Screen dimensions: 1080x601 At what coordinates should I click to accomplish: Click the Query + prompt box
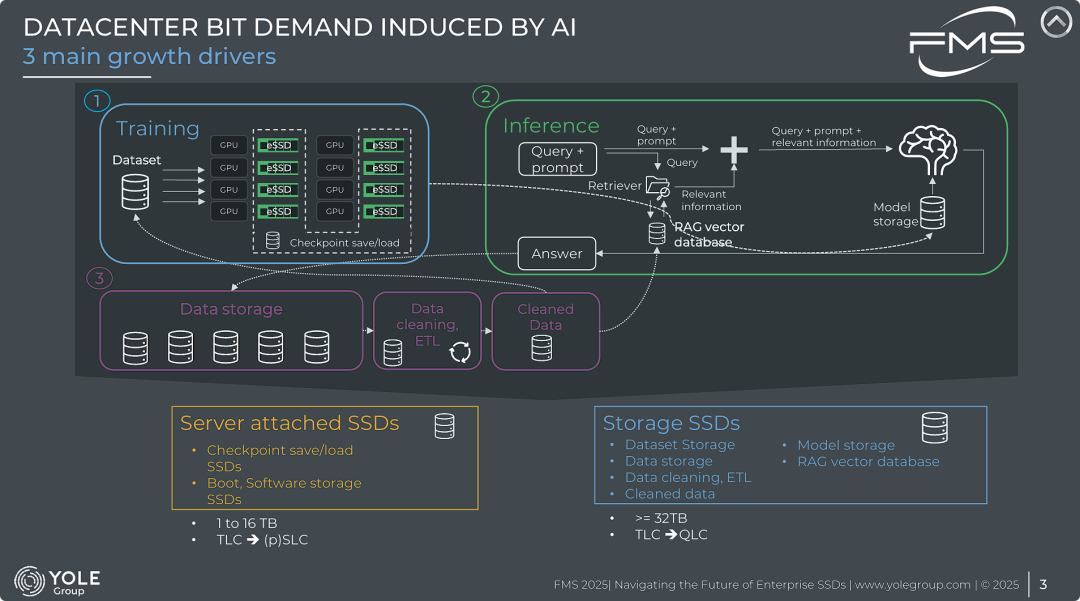(557, 159)
